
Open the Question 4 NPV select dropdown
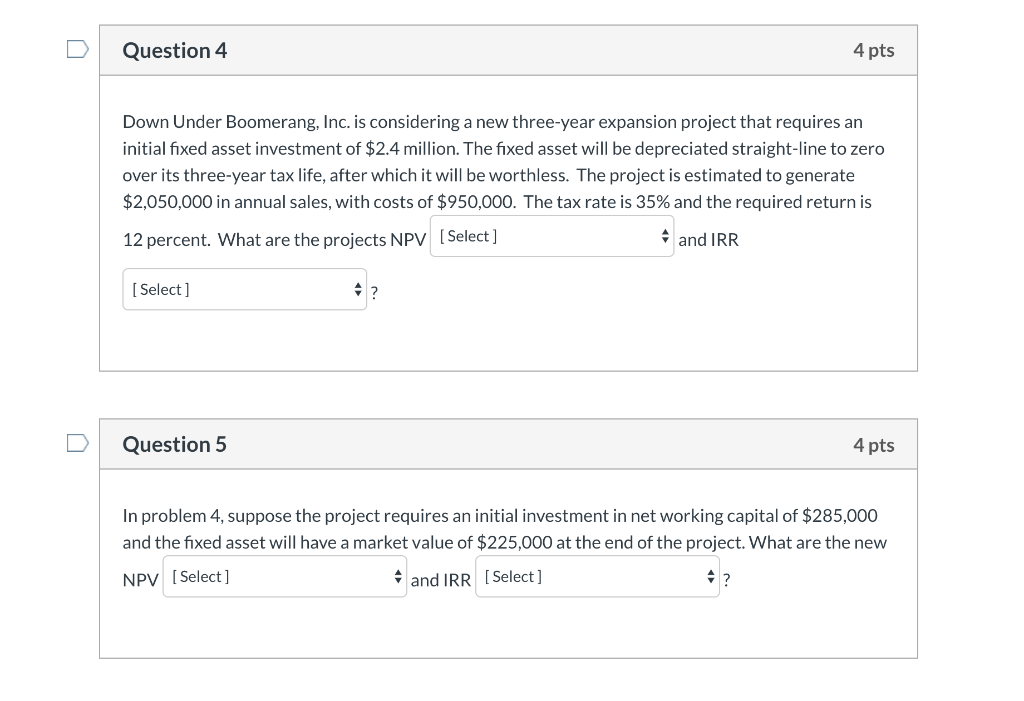[x=551, y=237]
